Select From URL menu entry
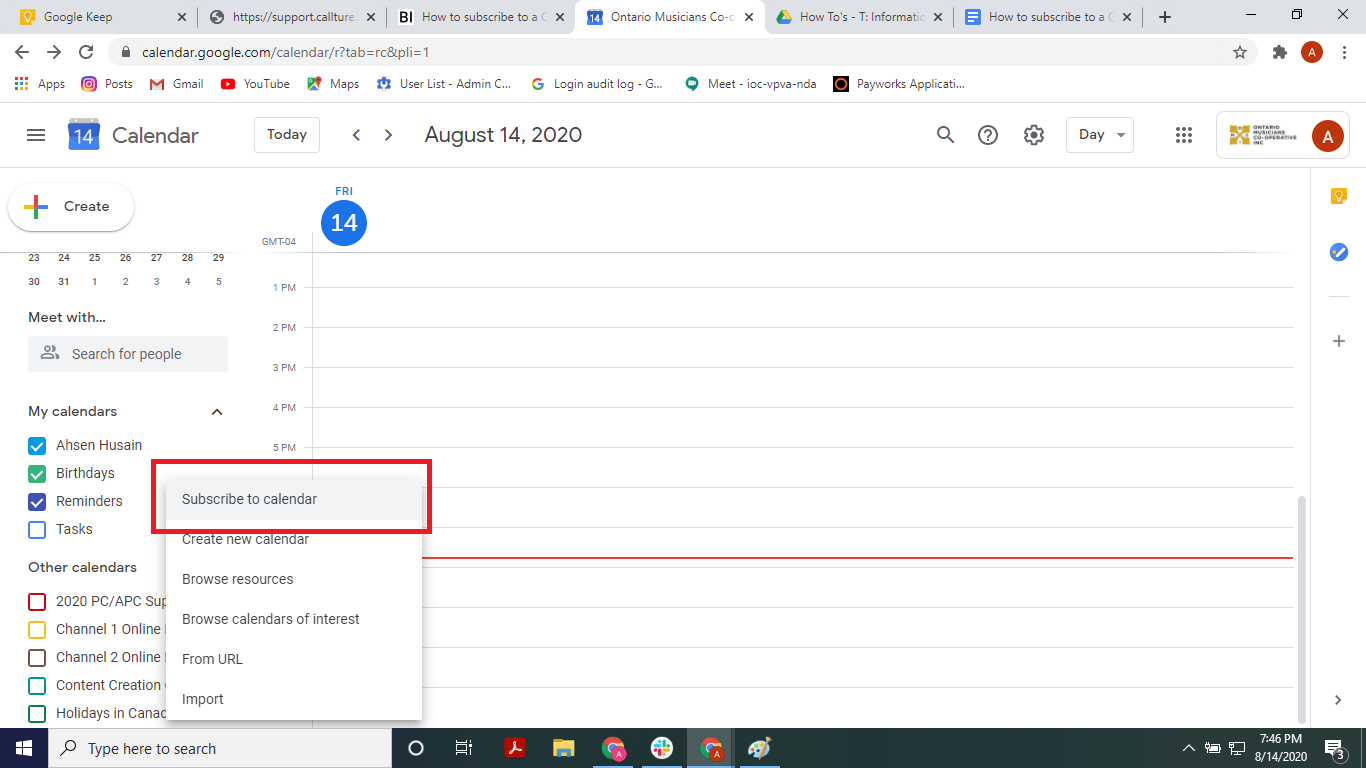This screenshot has width=1366, height=768. pyautogui.click(x=294, y=659)
